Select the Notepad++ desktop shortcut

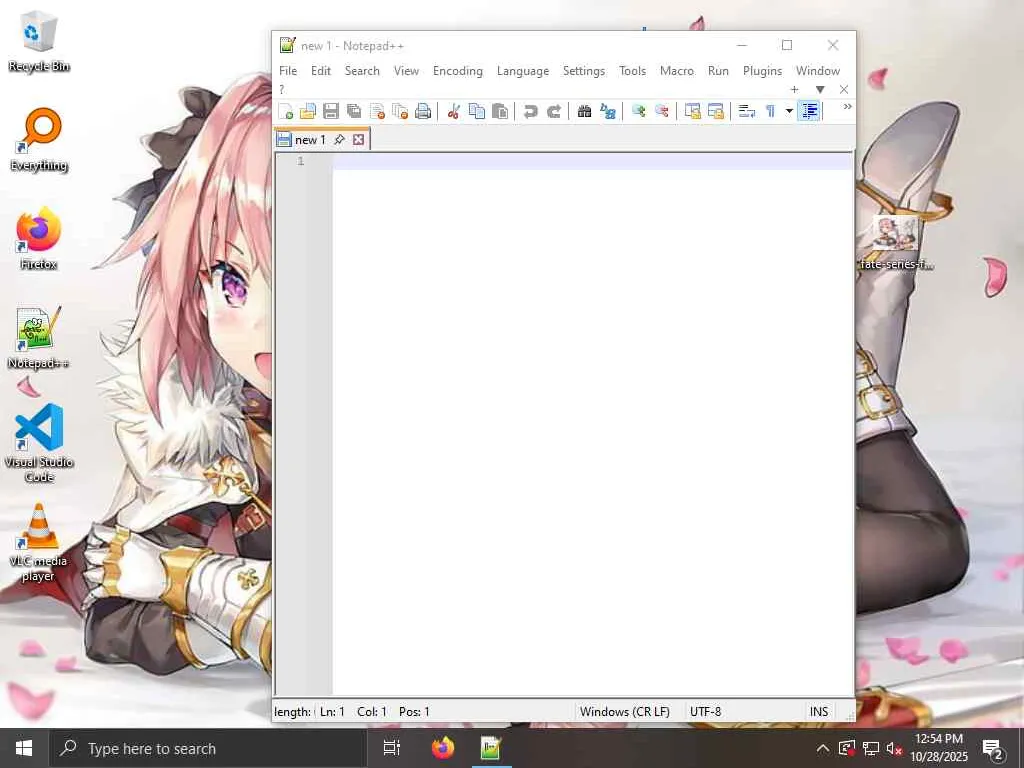(39, 338)
